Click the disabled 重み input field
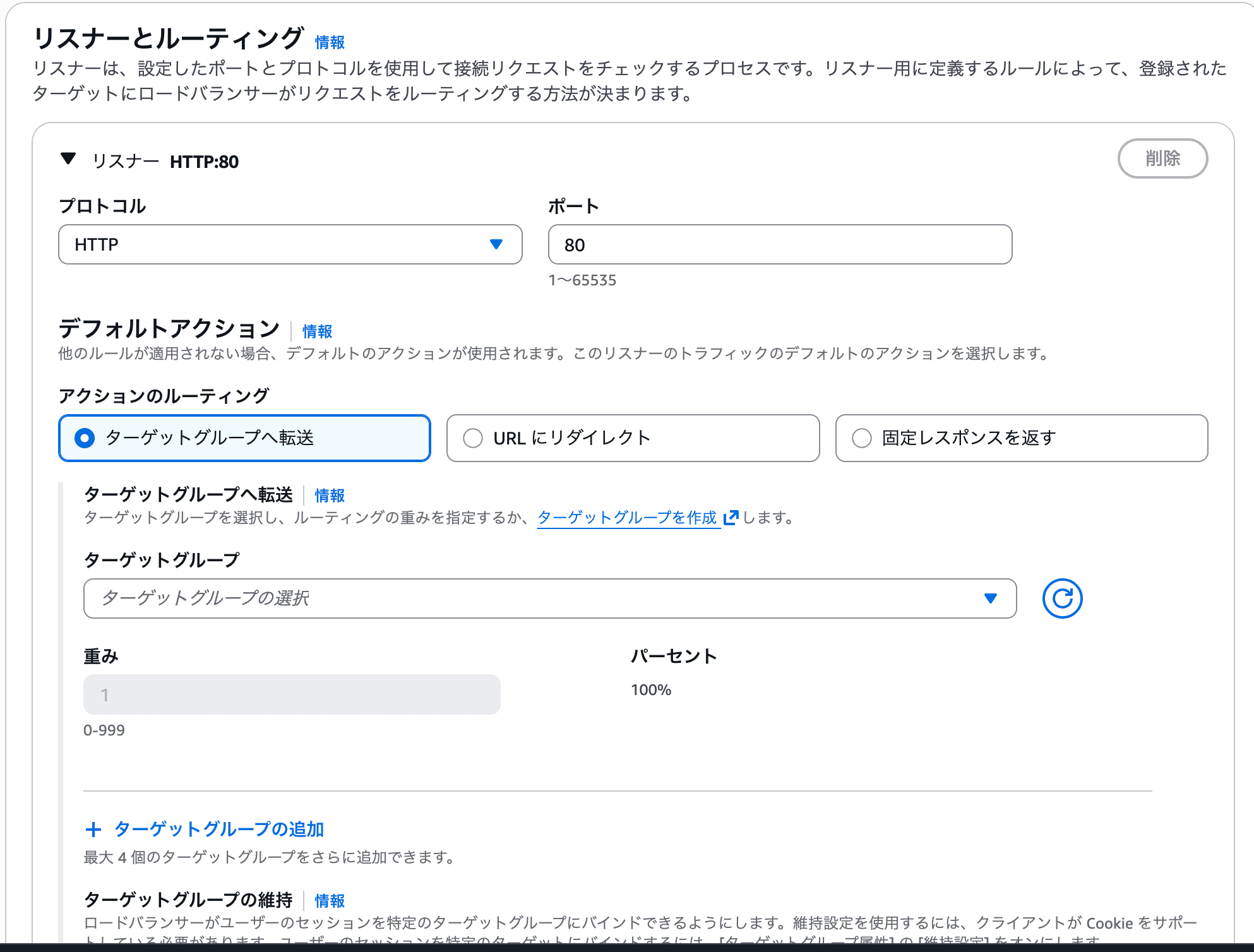The width and height of the screenshot is (1254, 952). [x=292, y=694]
